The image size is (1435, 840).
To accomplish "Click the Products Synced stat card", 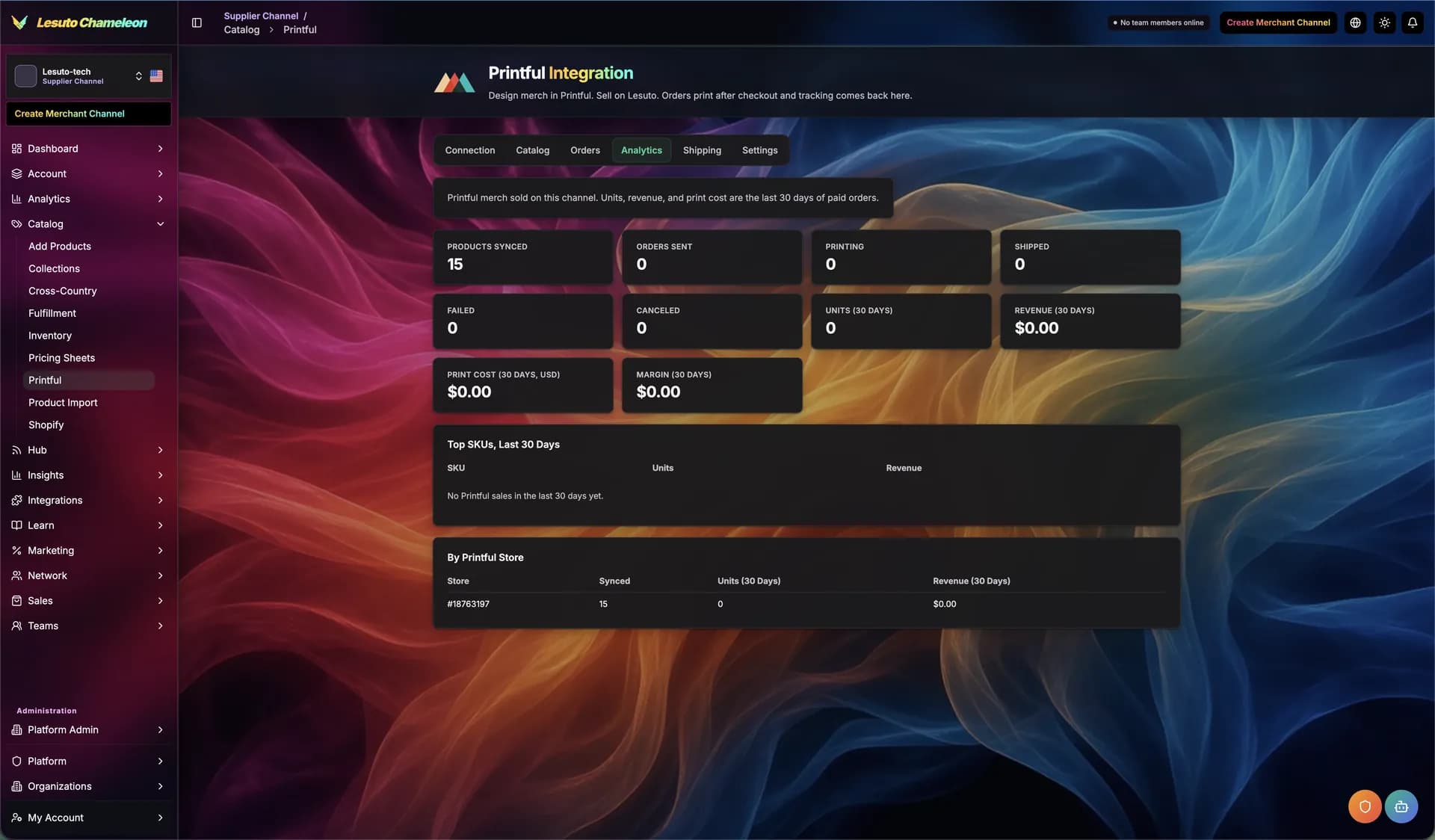I will pos(523,257).
